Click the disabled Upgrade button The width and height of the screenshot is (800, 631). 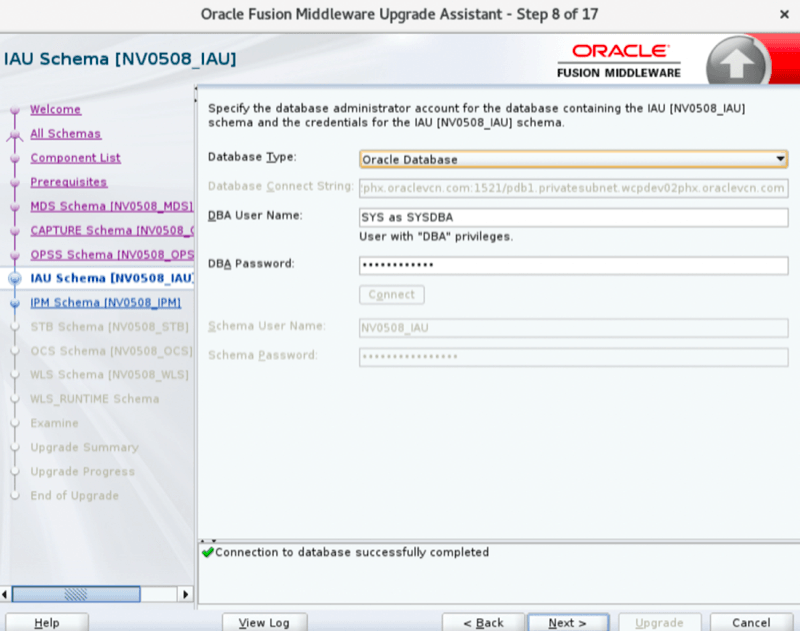[659, 622]
